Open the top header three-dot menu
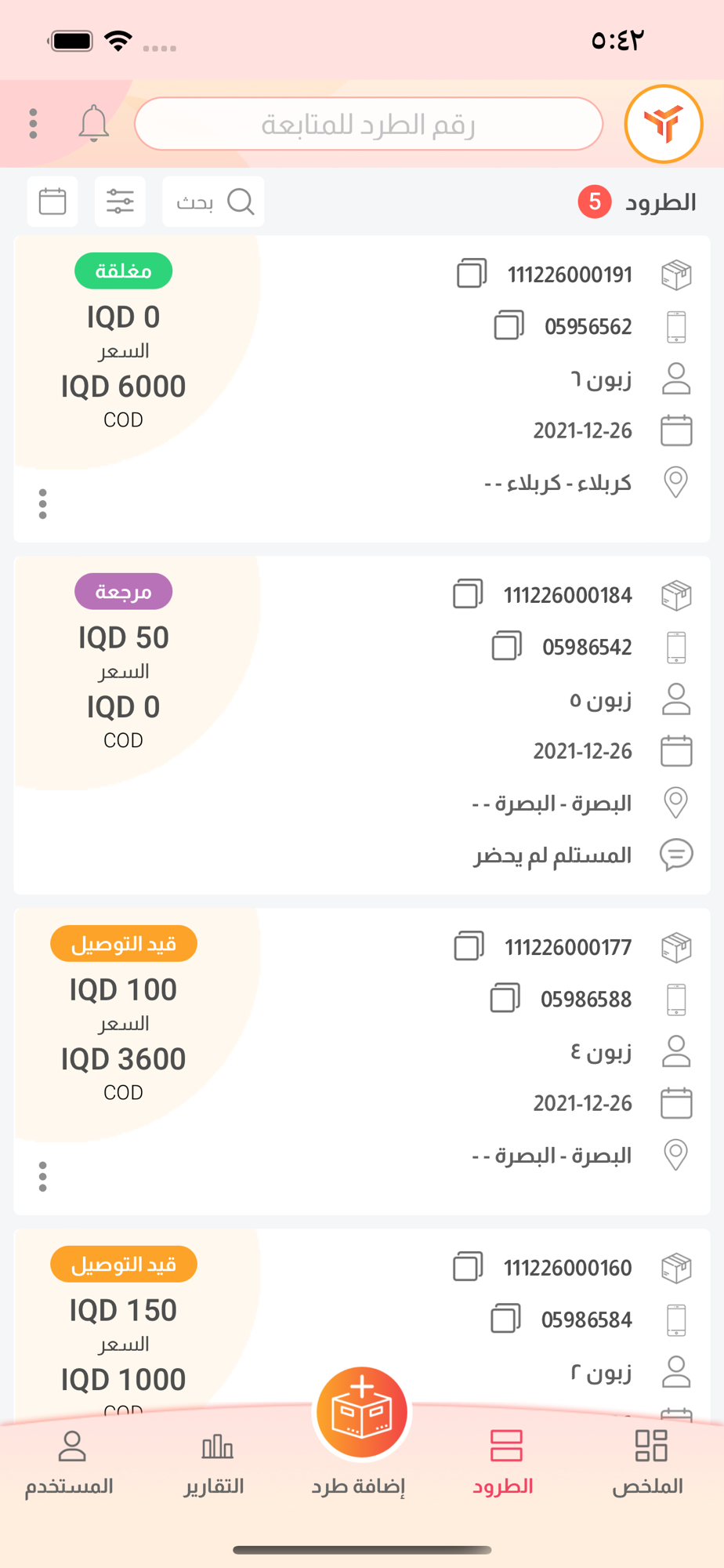The height and width of the screenshot is (1568, 724). coord(33,124)
